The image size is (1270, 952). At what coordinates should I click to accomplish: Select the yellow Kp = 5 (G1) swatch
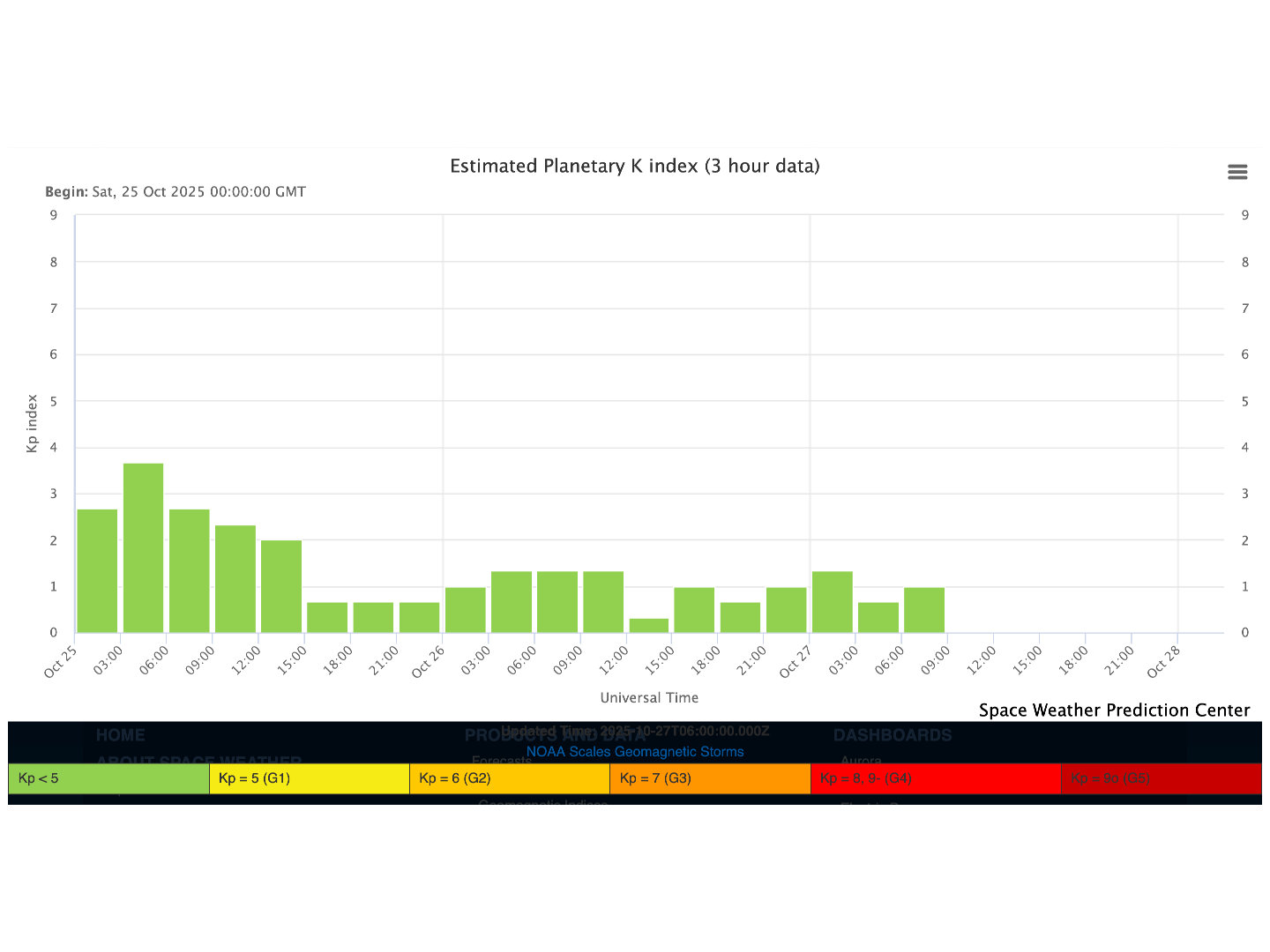309,778
